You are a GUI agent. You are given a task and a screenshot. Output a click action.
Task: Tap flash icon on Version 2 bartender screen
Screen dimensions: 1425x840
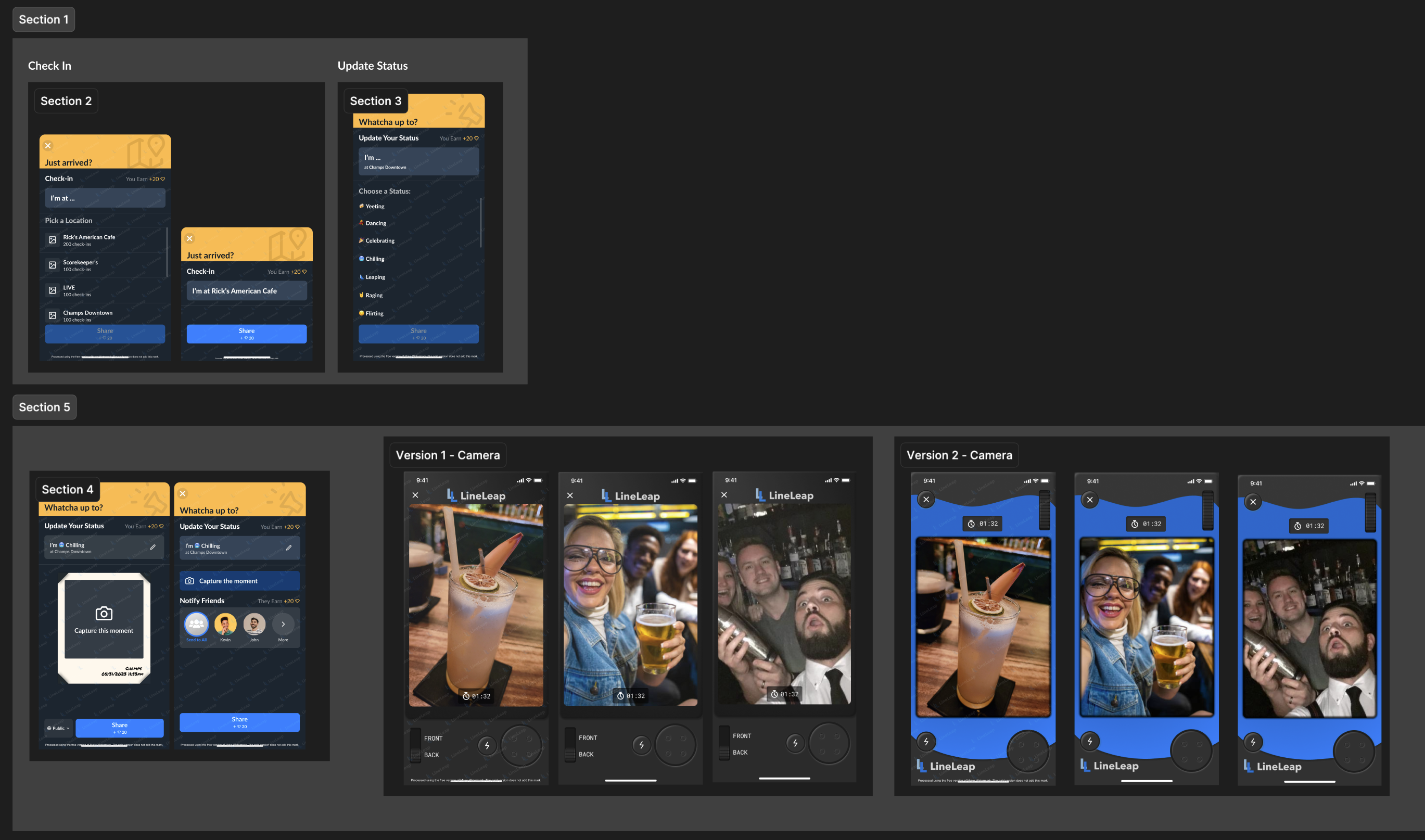pyautogui.click(x=1253, y=742)
